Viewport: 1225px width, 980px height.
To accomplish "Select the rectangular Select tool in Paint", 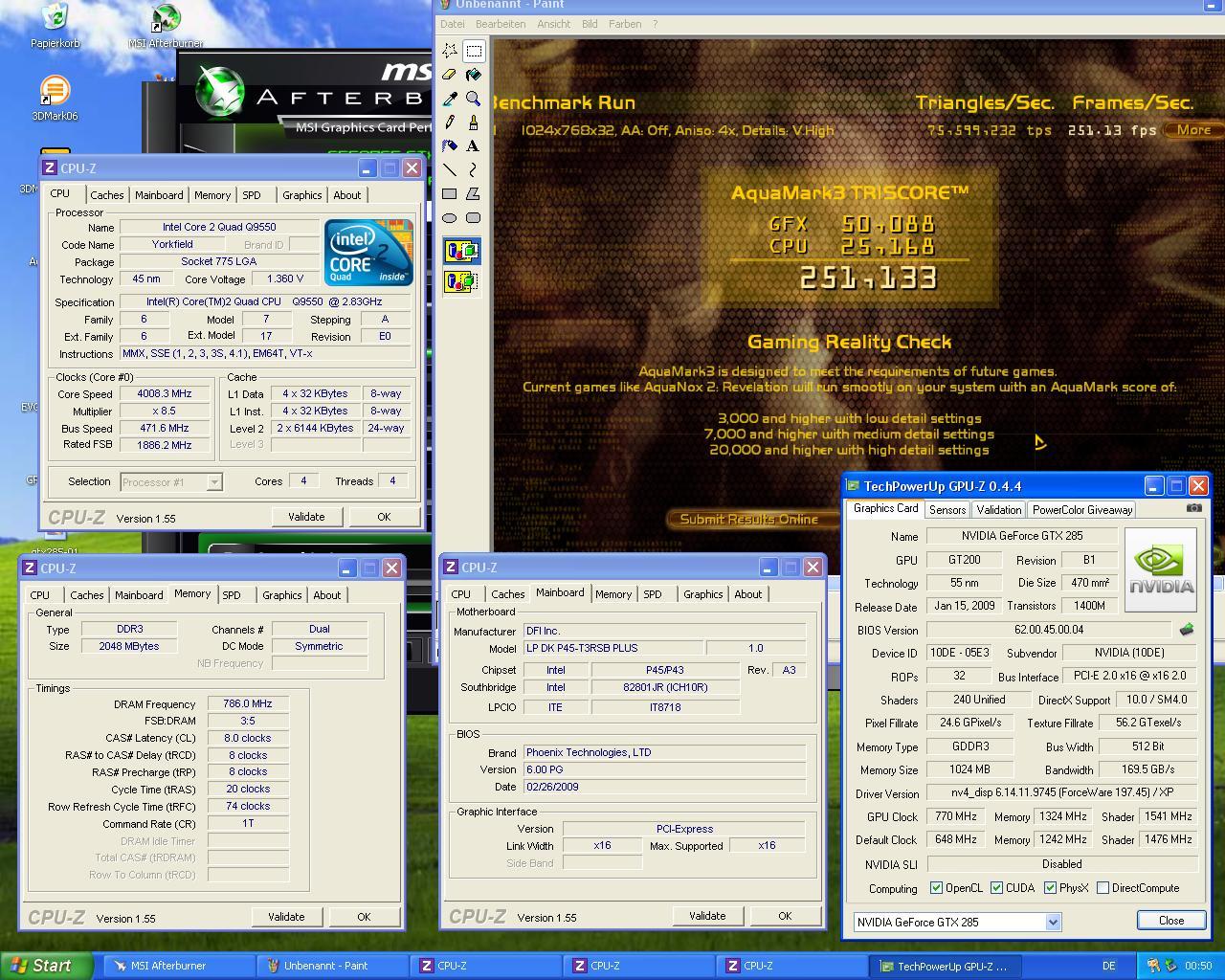I will click(474, 51).
